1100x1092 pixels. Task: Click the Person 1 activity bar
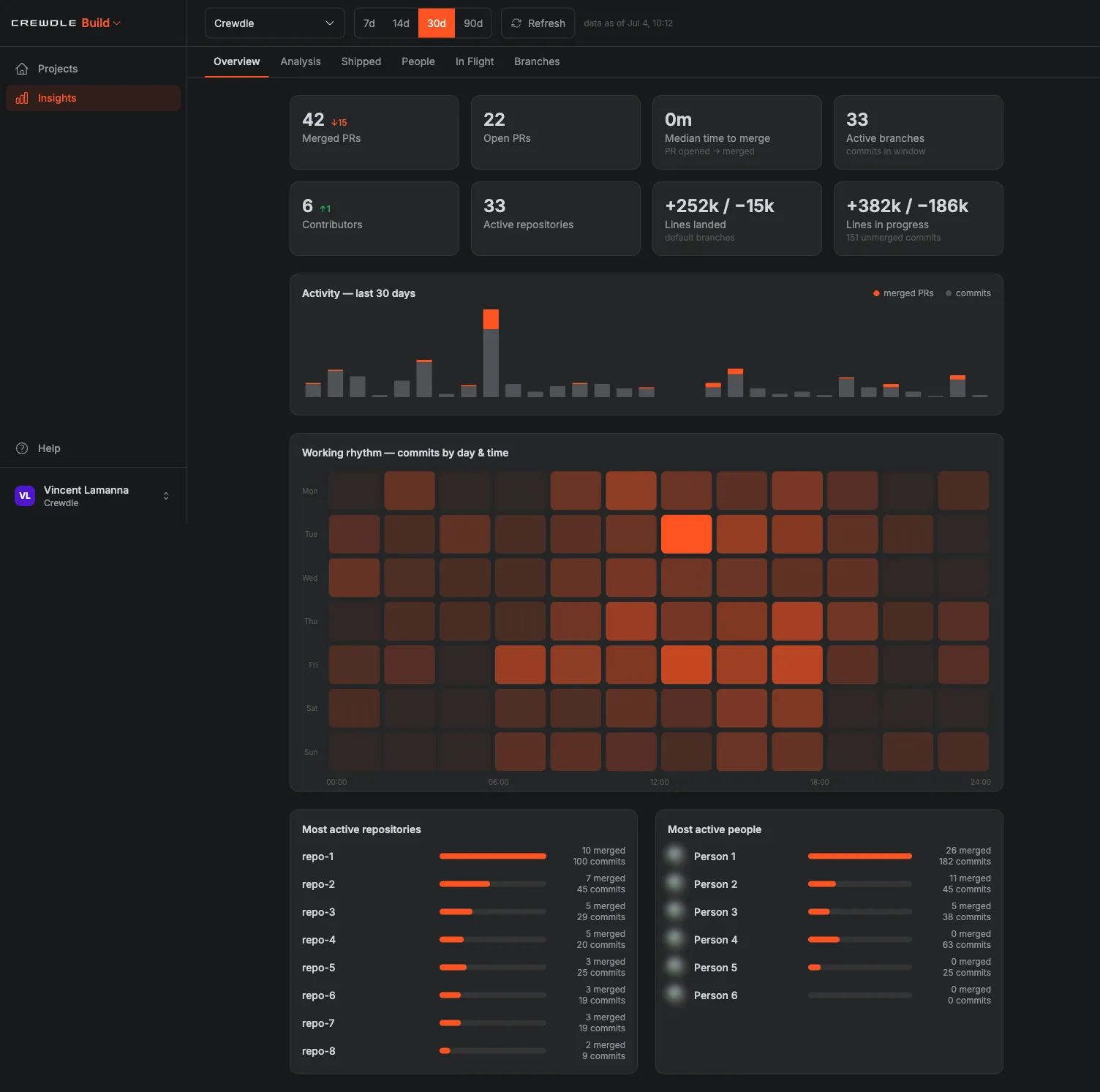[860, 856]
